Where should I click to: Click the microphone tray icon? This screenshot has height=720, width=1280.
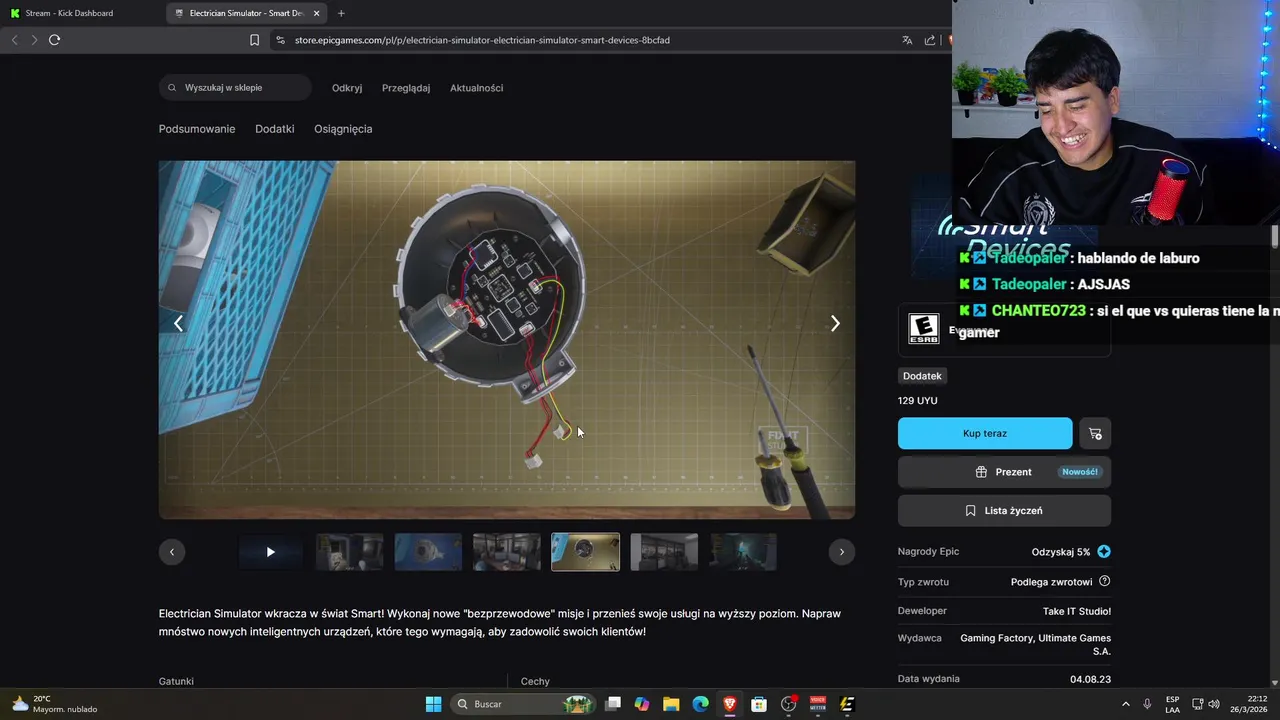pos(1147,704)
